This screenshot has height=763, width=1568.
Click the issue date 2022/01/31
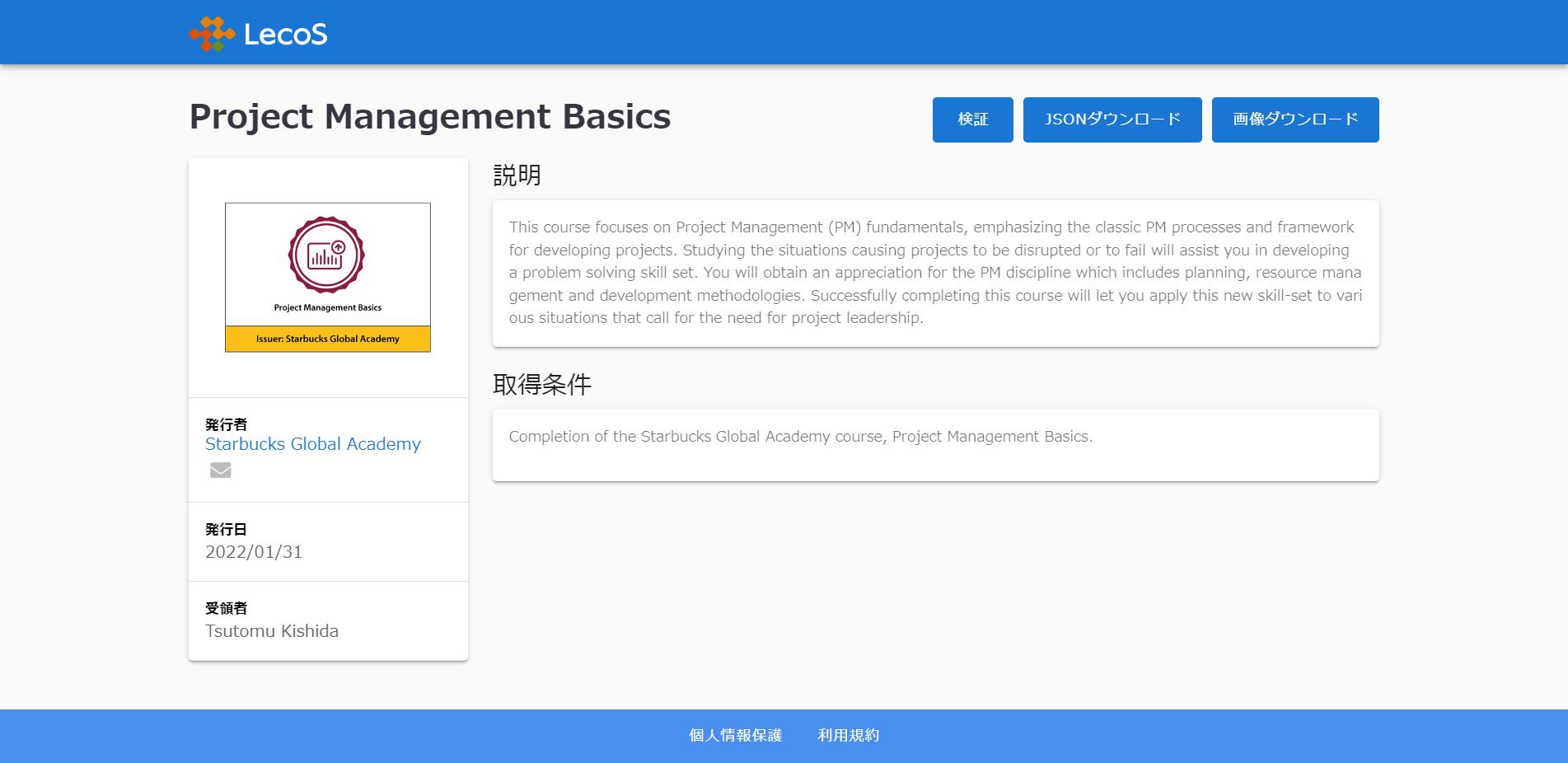254,552
